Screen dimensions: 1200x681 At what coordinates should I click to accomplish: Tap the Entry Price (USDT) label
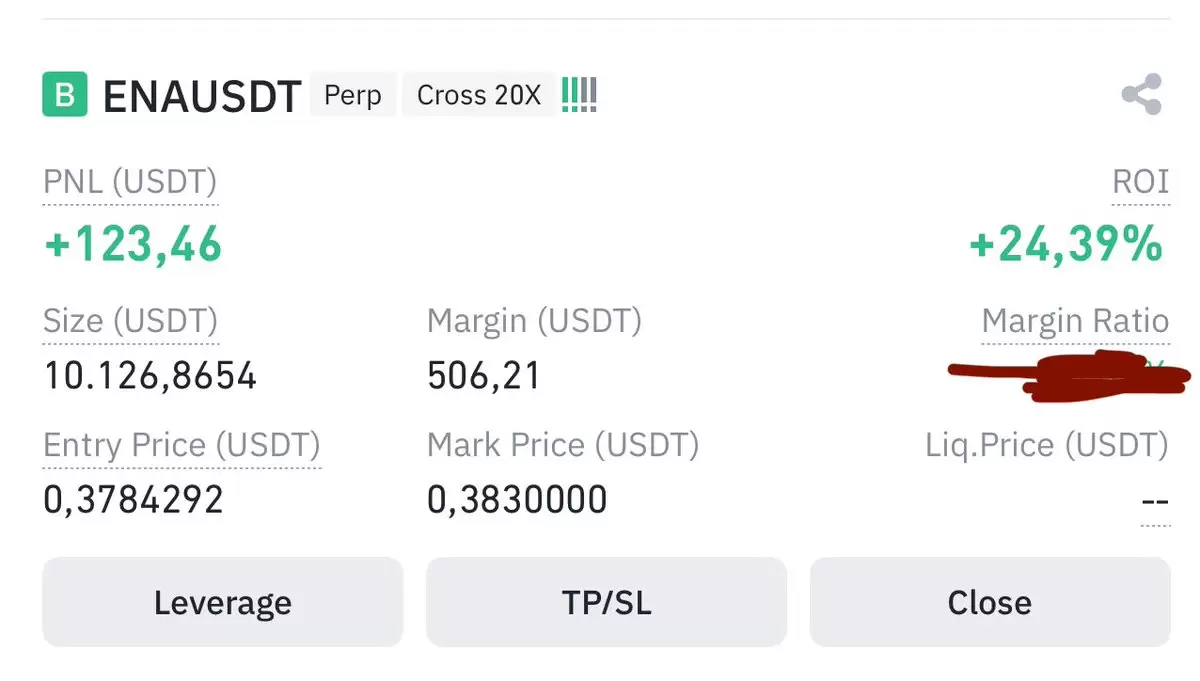pyautogui.click(x=182, y=445)
